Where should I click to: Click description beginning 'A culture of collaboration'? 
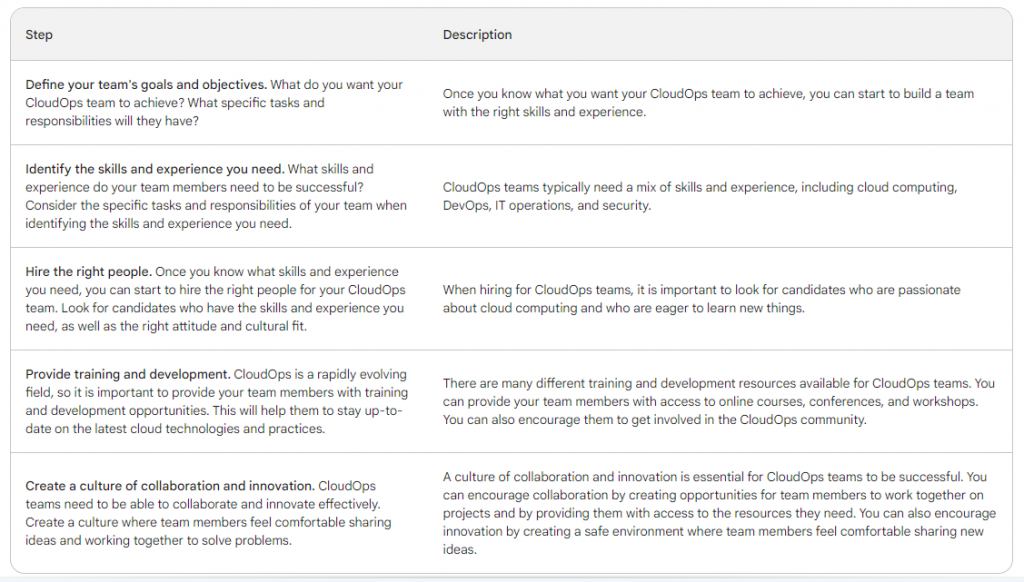[720, 513]
